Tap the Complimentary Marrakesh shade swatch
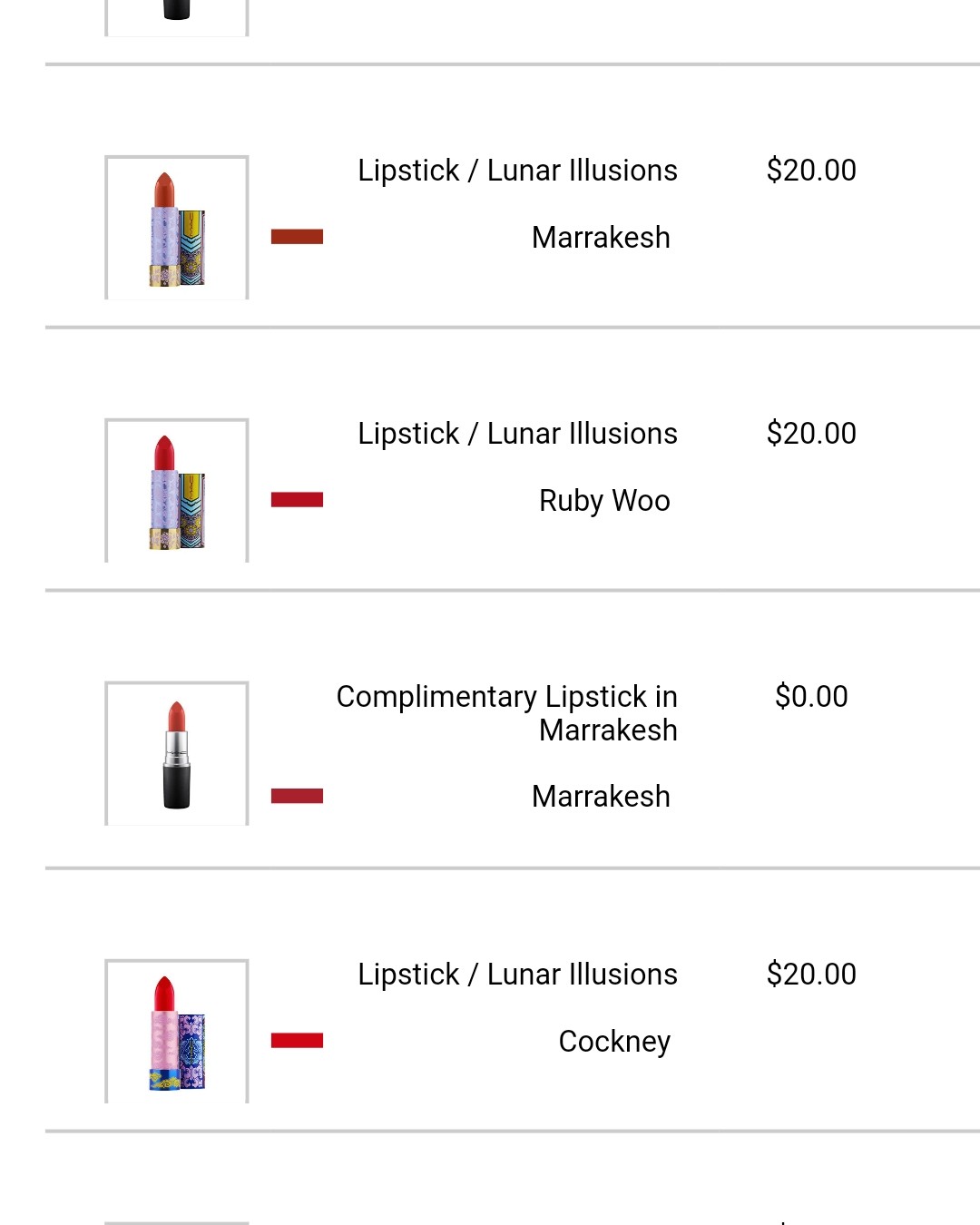Image resolution: width=980 pixels, height=1225 pixels. 297,796
